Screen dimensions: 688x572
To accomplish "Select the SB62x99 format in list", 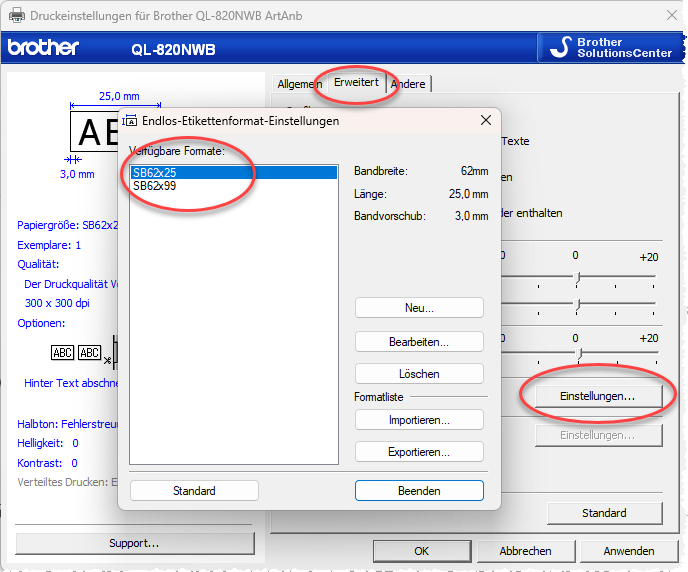I will 234,186.
